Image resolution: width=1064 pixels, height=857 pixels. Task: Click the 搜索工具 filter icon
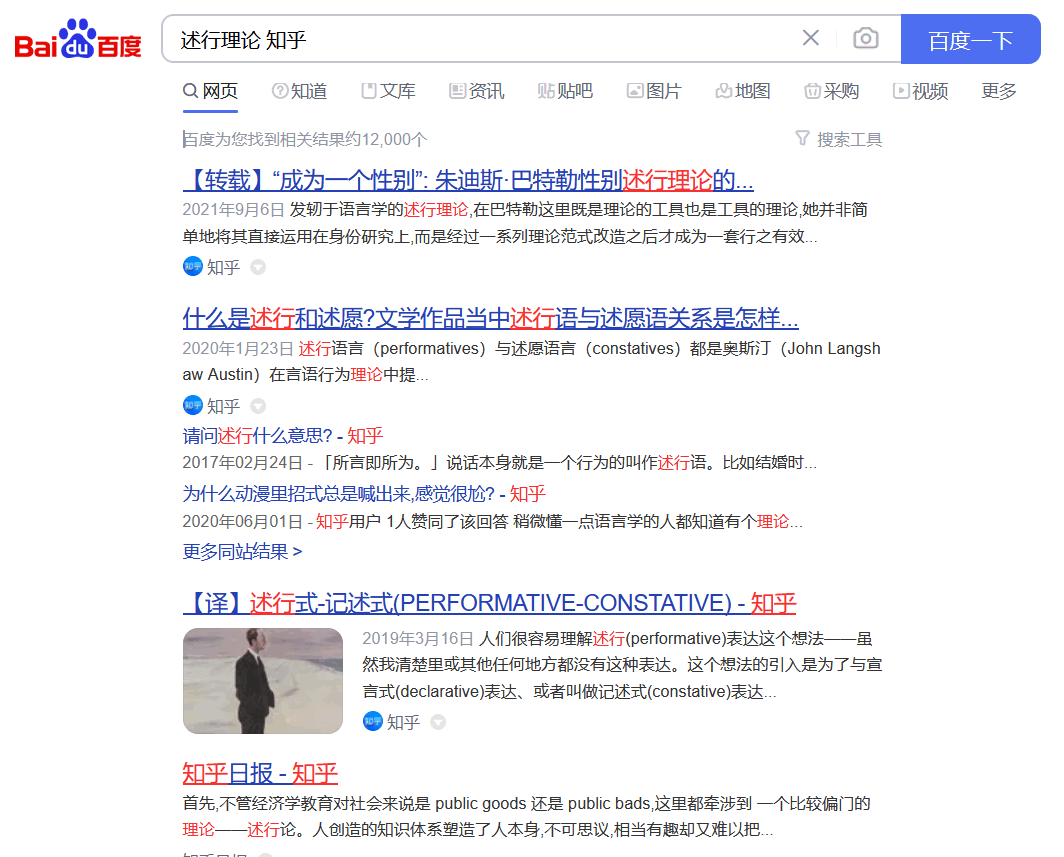tap(802, 139)
